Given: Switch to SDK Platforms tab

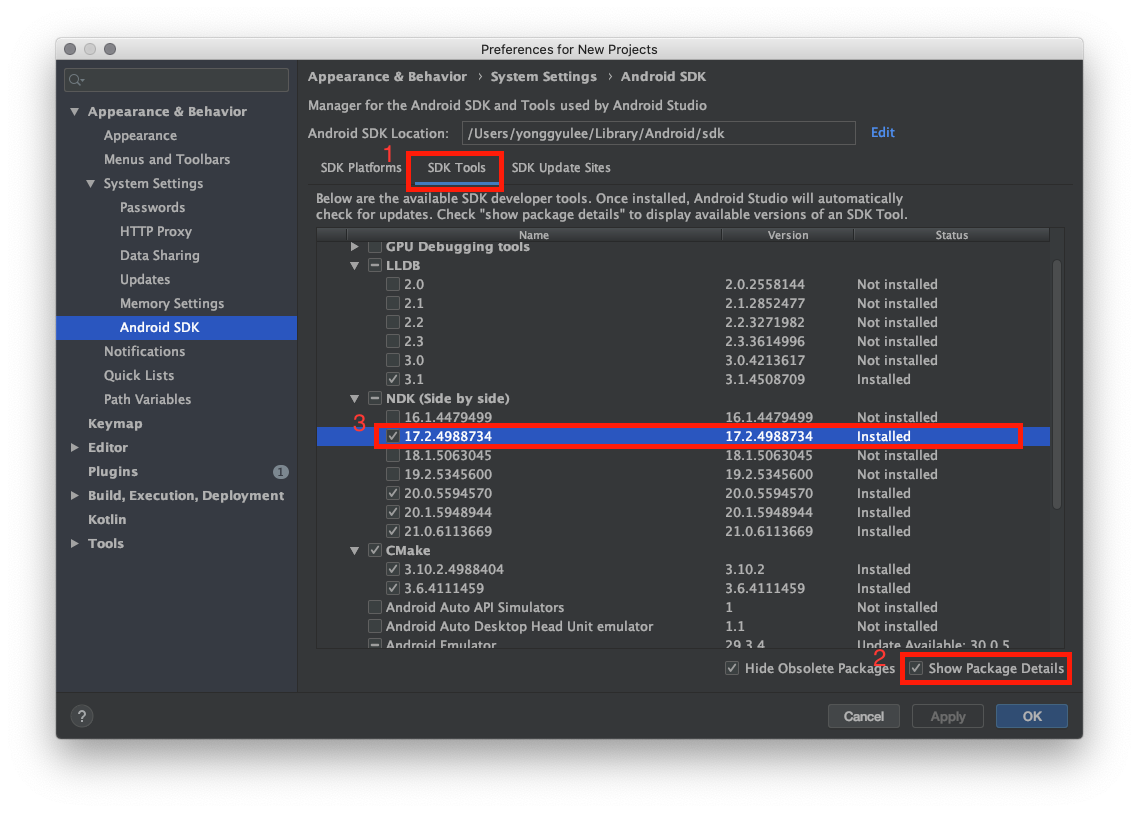Looking at the screenshot, I should click(x=360, y=168).
